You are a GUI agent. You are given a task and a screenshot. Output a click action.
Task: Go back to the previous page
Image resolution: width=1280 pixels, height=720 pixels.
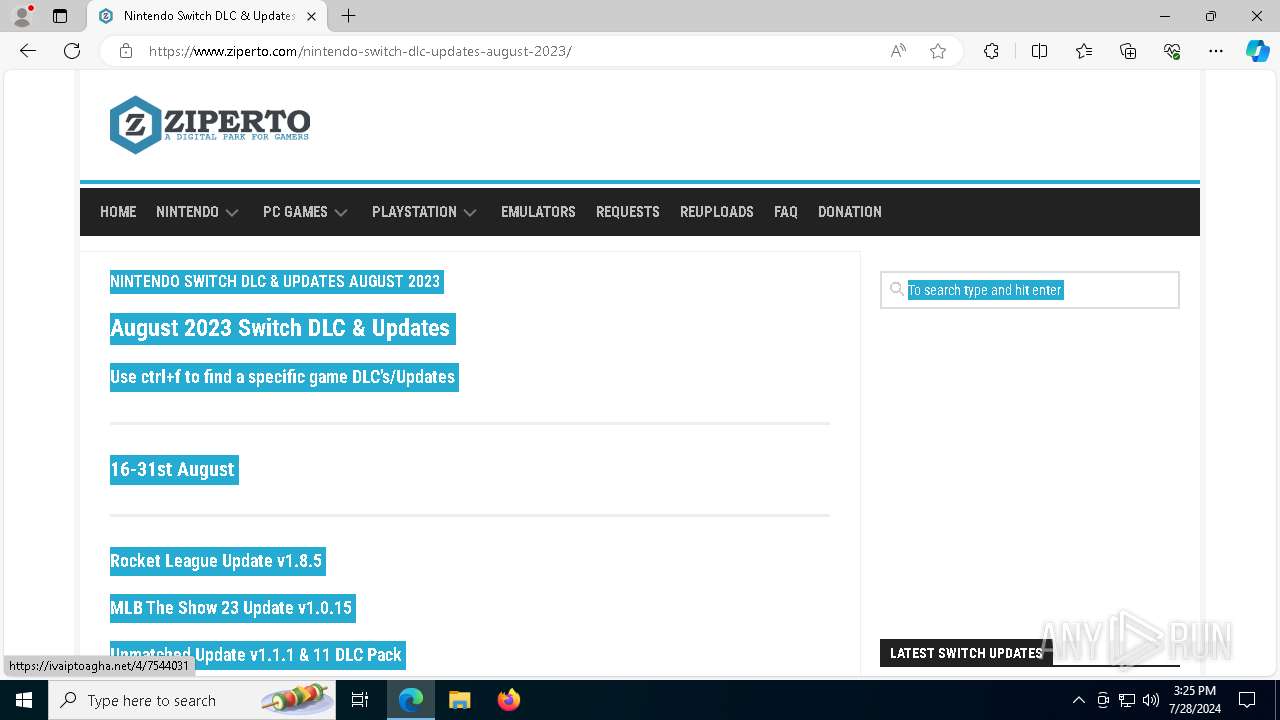click(x=28, y=51)
